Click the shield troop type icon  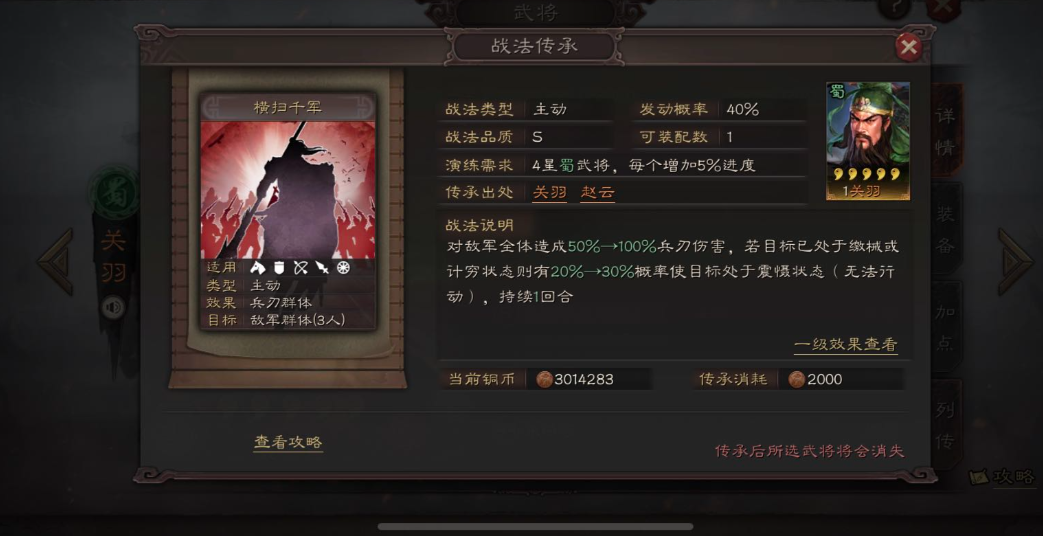click(x=279, y=268)
